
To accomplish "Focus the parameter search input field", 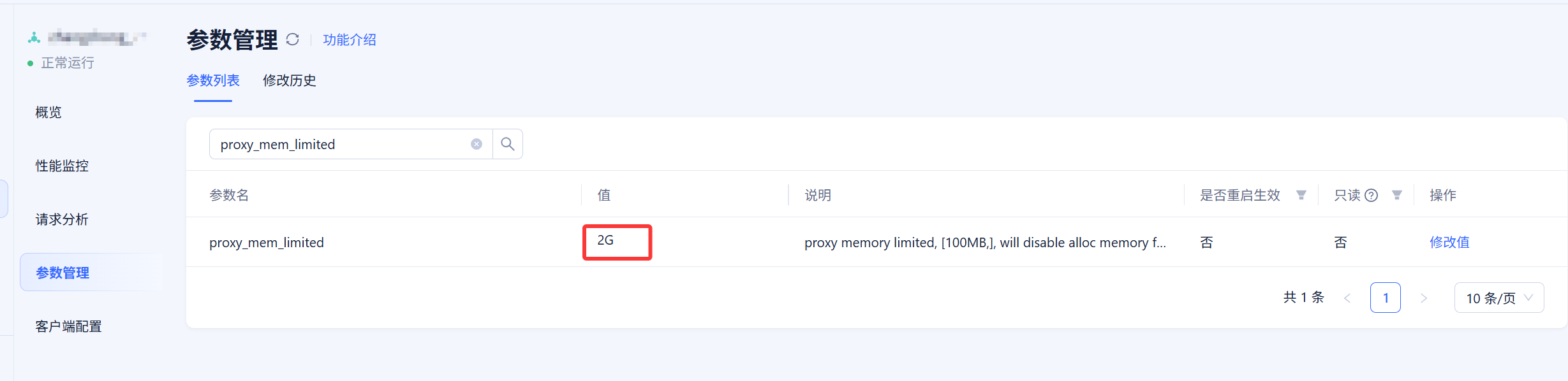I will [x=341, y=145].
